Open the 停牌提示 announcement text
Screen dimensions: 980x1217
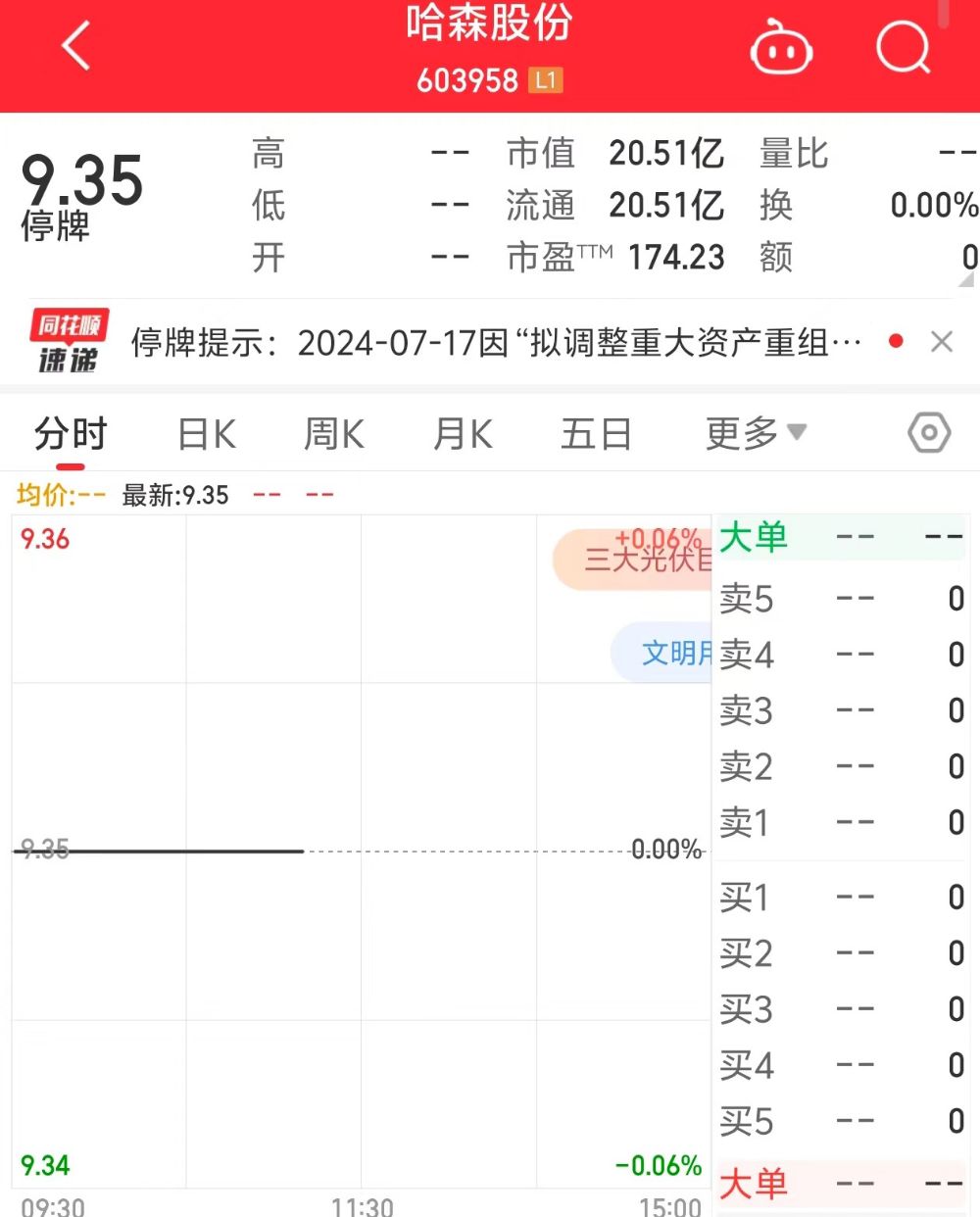pos(497,342)
